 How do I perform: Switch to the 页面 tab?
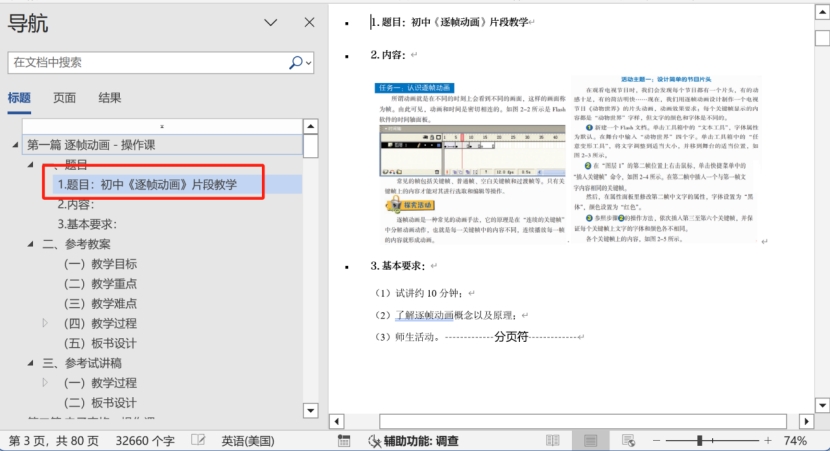pyautogui.click(x=64, y=98)
